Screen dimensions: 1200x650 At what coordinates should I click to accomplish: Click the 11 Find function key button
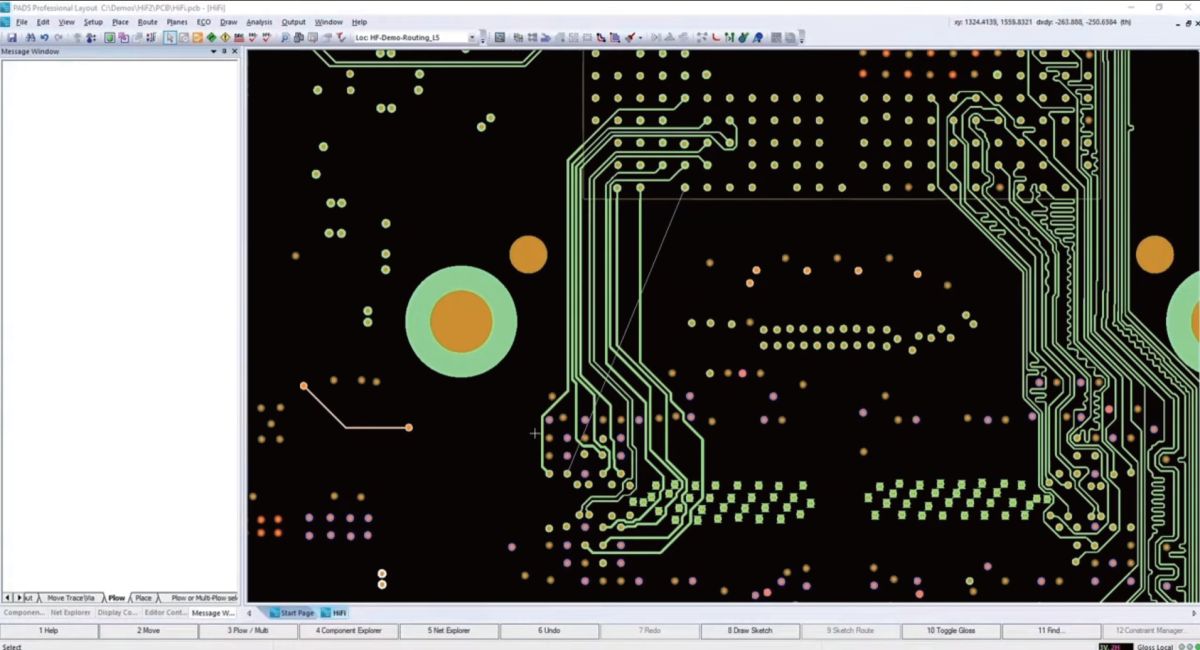[x=1051, y=631]
